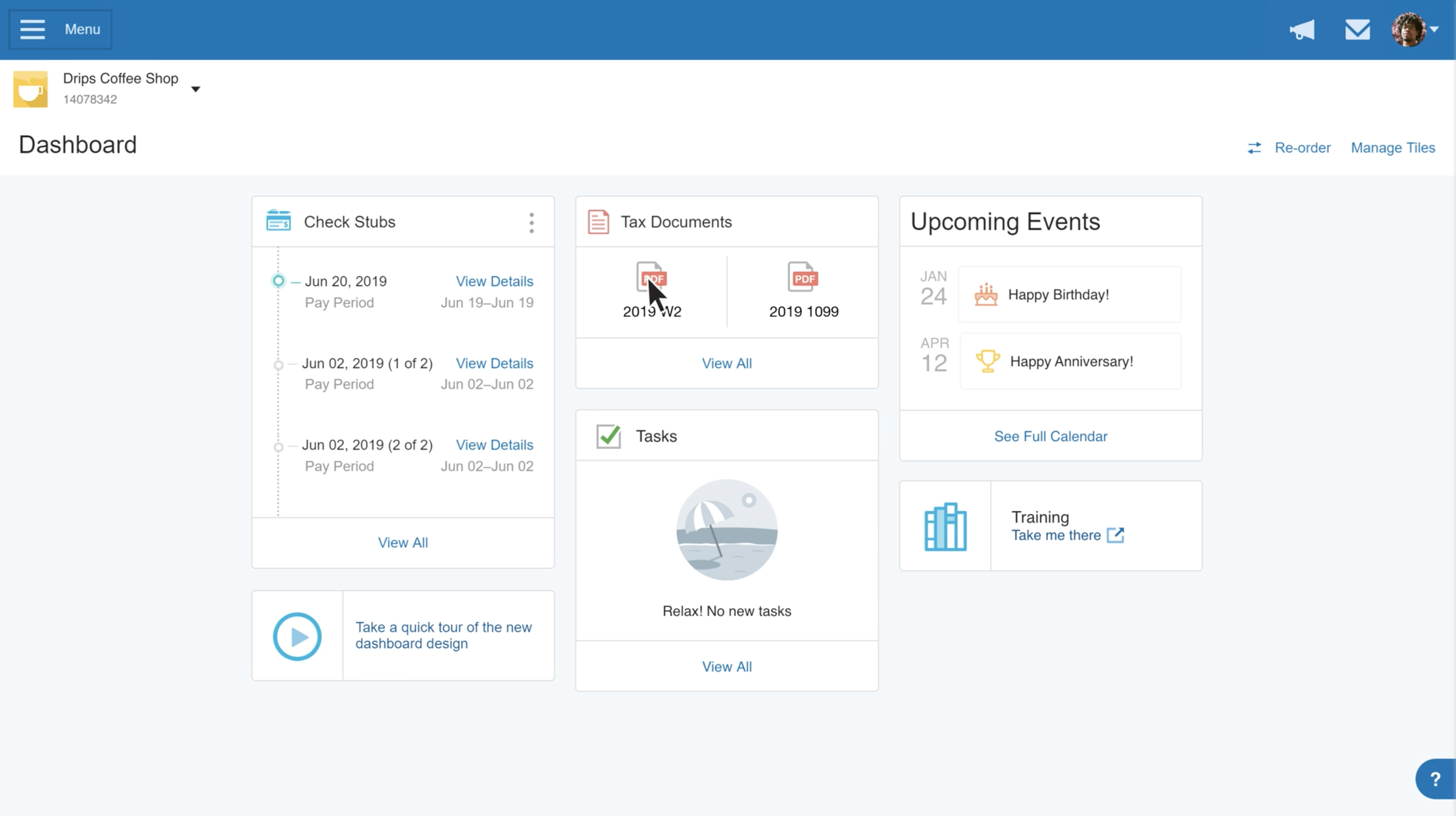Open Manage Tiles

point(1393,148)
